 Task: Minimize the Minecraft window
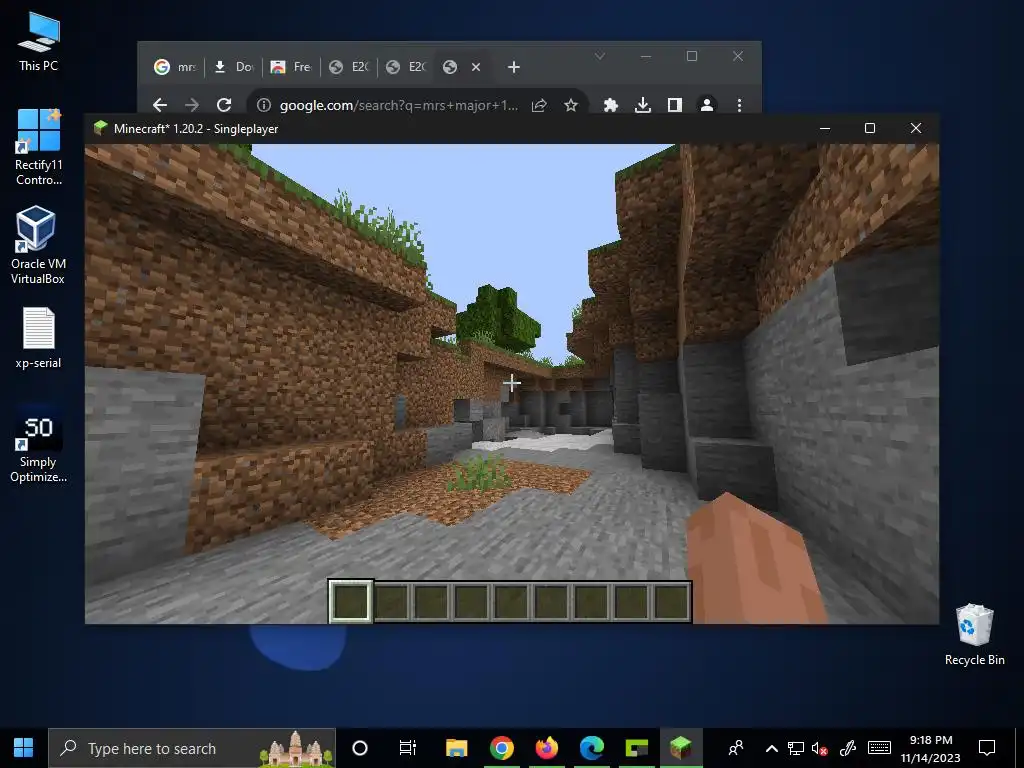click(x=825, y=129)
